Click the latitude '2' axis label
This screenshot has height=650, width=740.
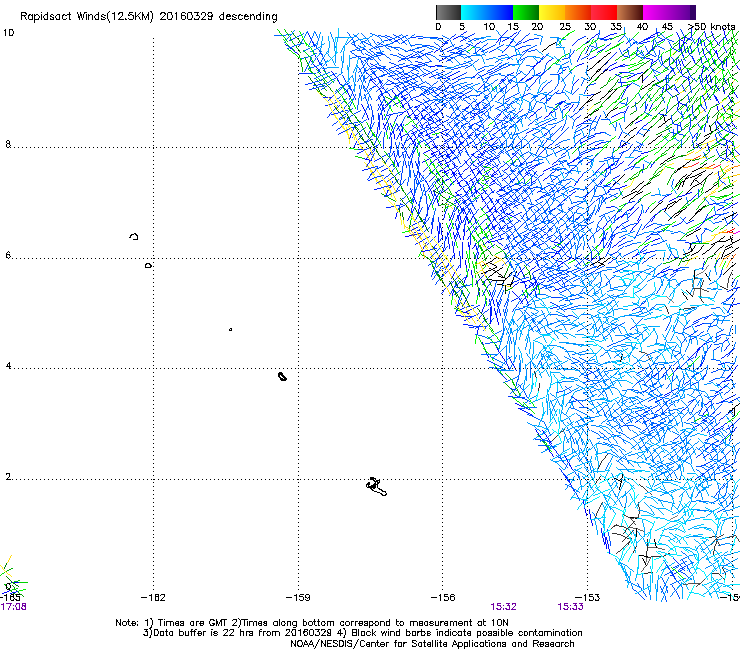coord(8,477)
